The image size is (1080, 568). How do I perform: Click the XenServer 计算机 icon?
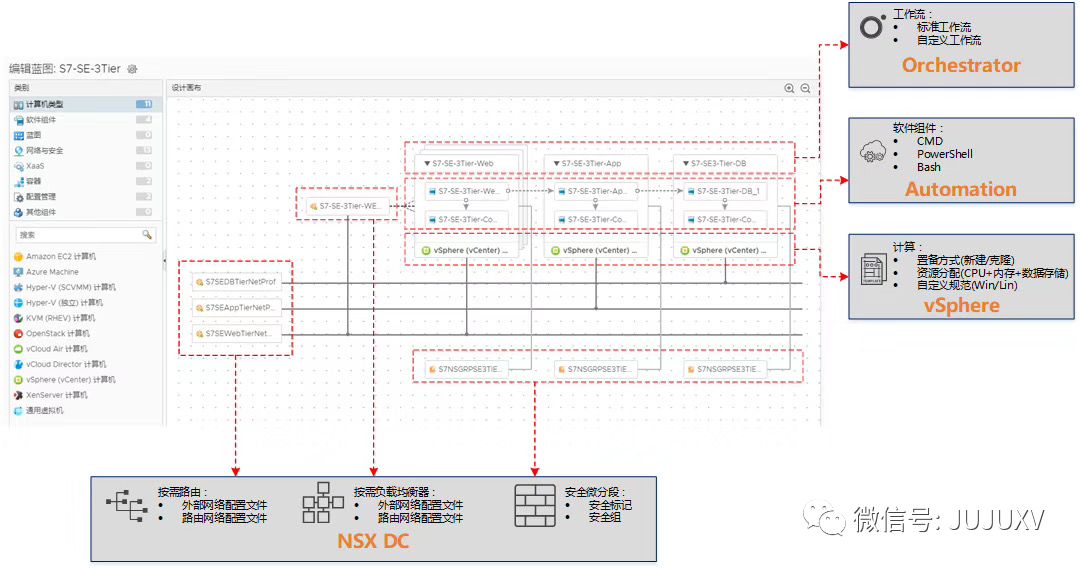(x=19, y=395)
